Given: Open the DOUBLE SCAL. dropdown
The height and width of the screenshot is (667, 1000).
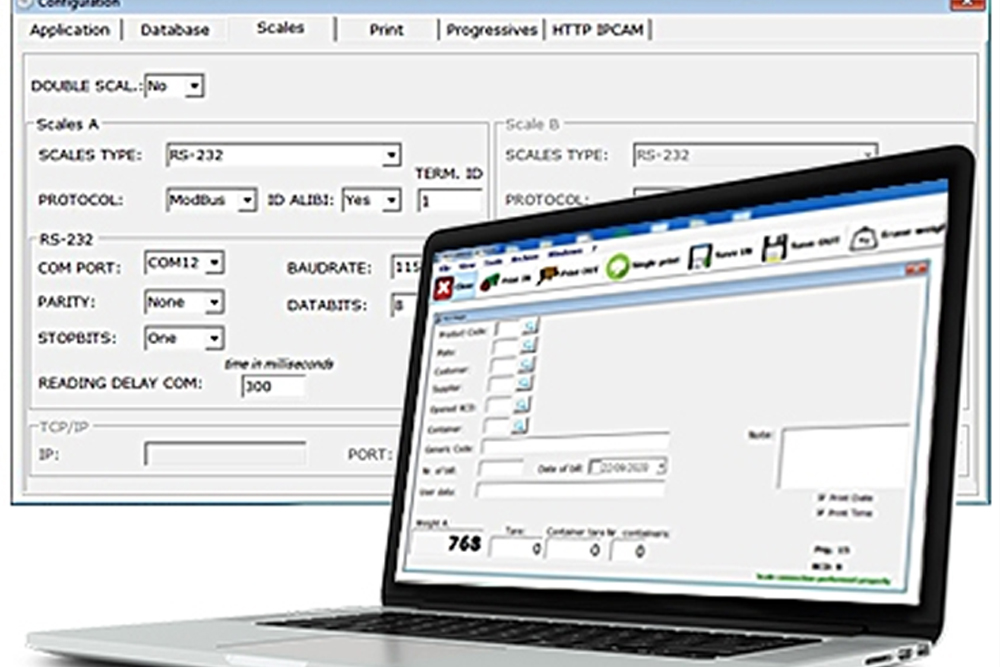Looking at the screenshot, I should [x=194, y=87].
